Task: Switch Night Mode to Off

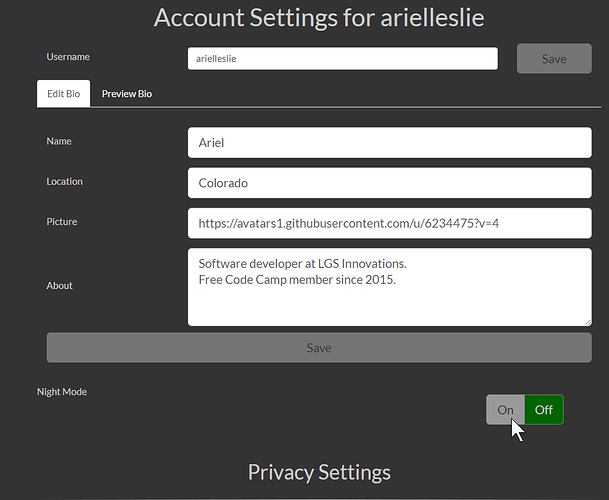Action: 544,410
